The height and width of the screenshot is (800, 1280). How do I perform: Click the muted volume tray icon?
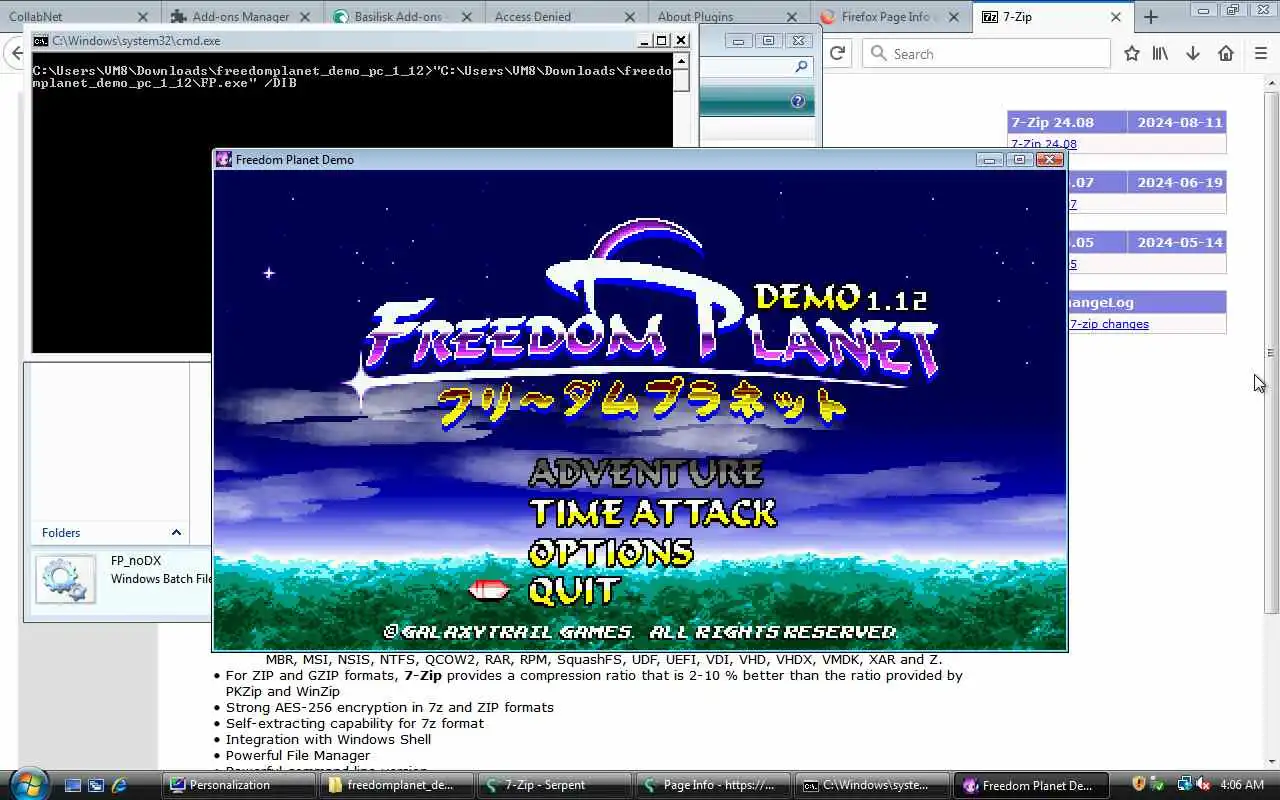[x=1204, y=784]
